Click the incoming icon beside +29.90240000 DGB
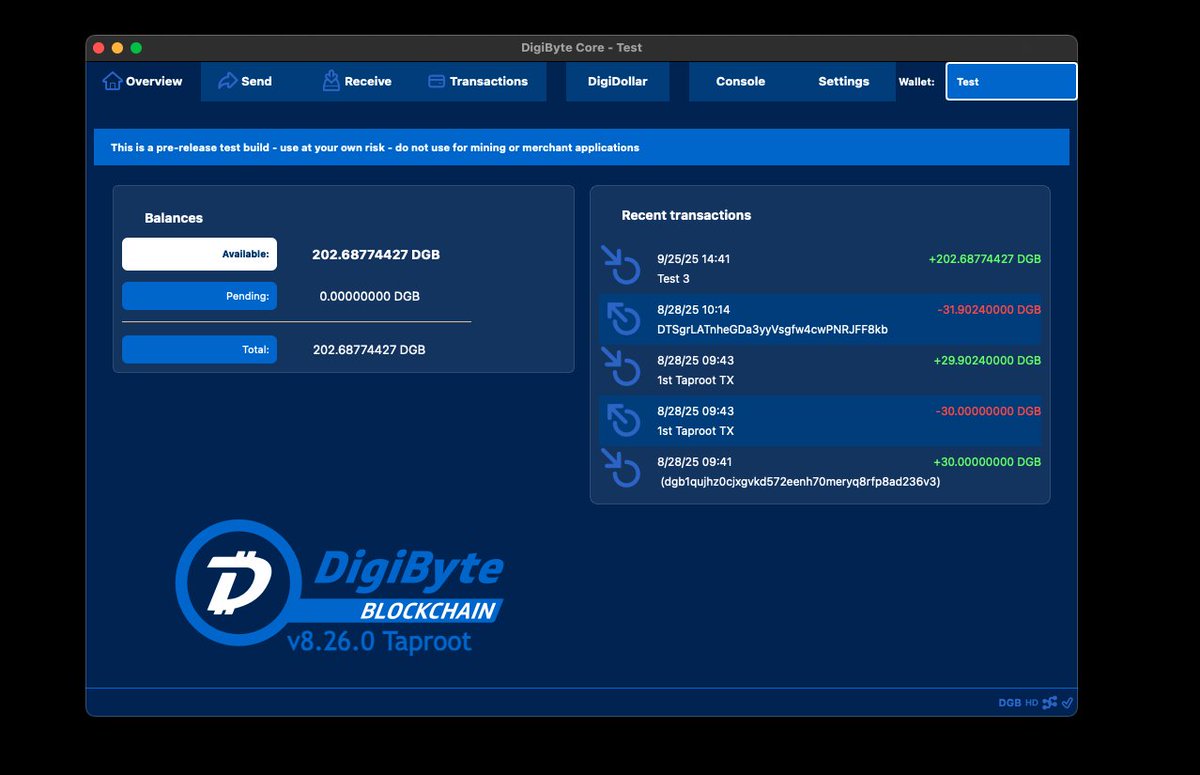Image resolution: width=1200 pixels, height=775 pixels. 620,369
